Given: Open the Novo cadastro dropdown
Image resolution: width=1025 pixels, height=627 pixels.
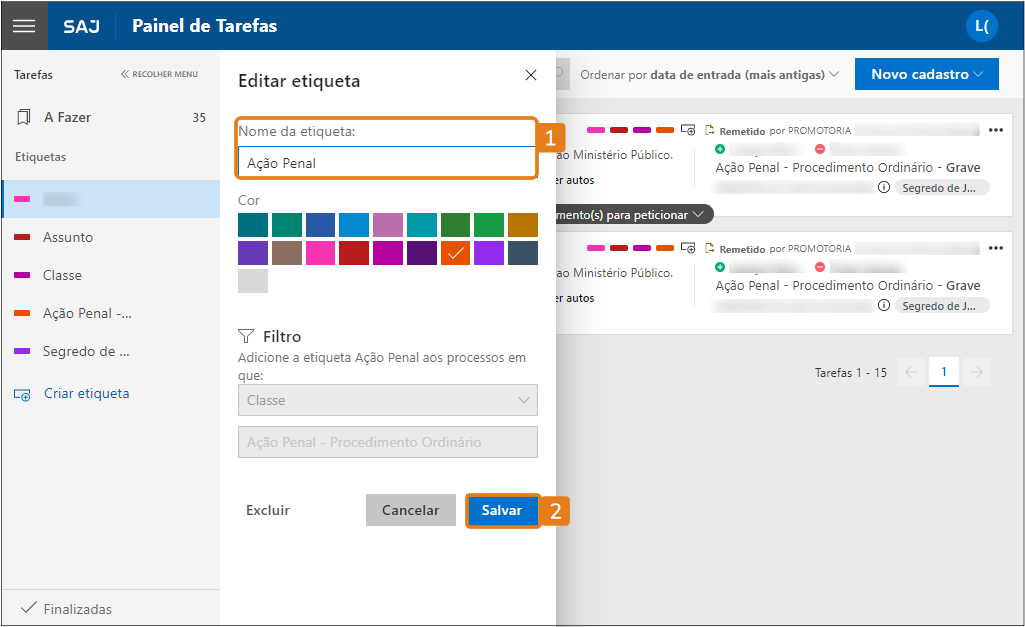Looking at the screenshot, I should tap(926, 74).
